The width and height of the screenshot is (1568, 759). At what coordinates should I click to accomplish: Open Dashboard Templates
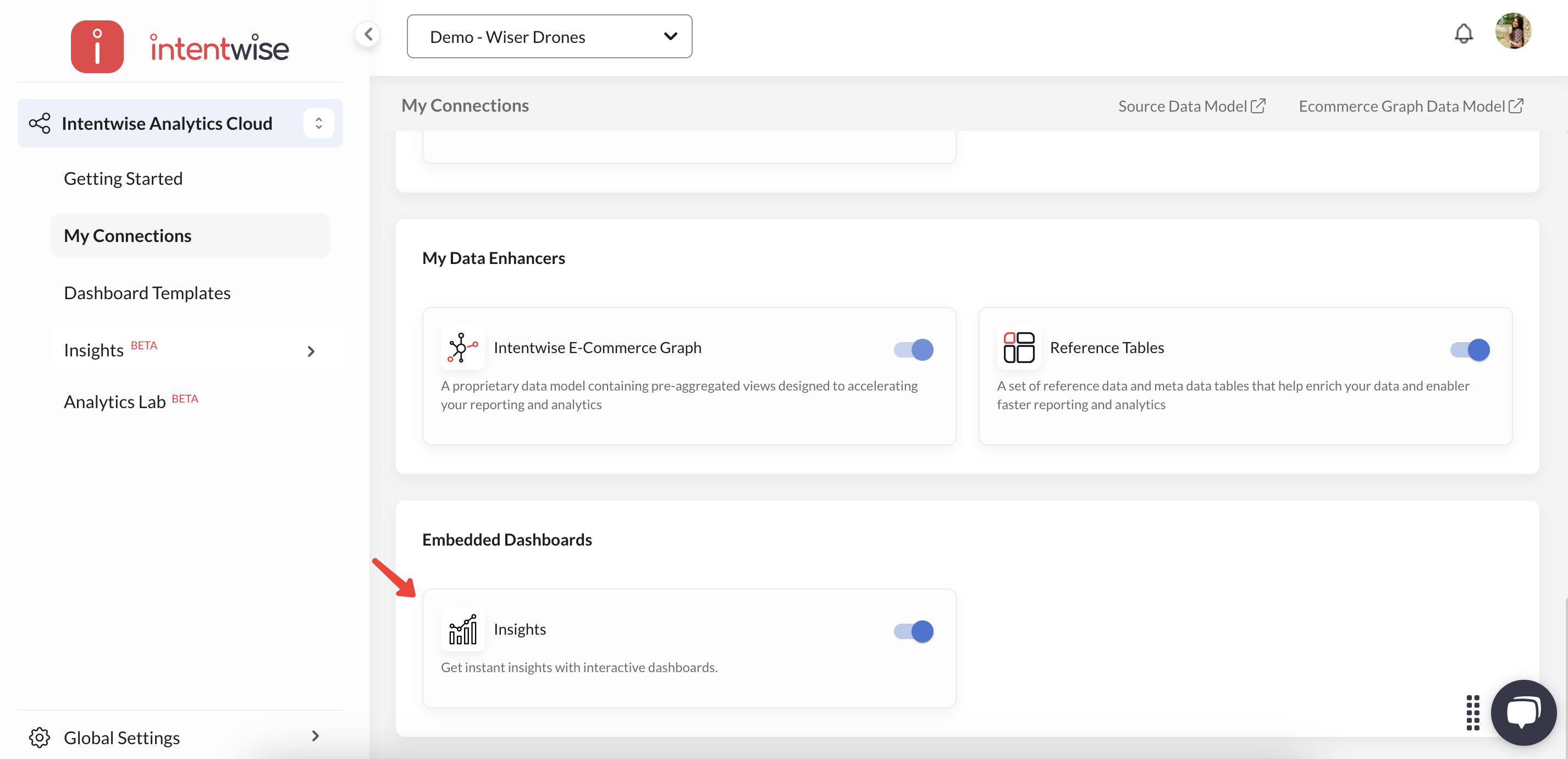click(147, 293)
